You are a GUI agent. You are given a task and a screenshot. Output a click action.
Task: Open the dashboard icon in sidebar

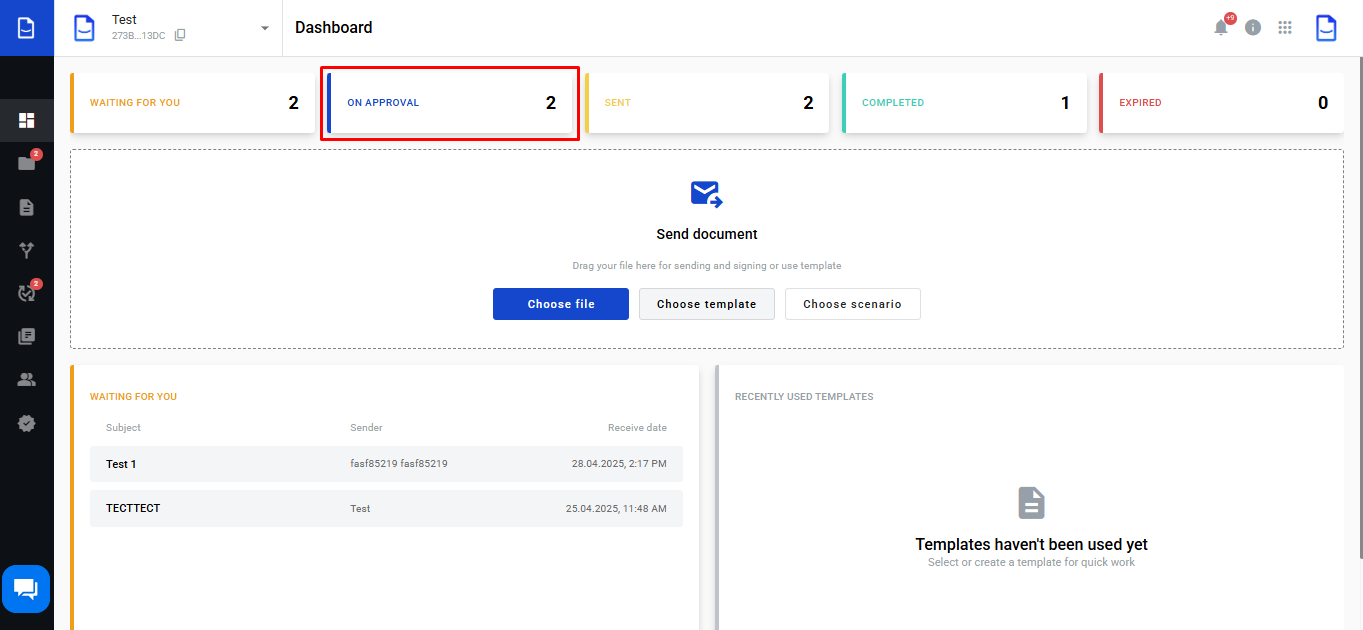[27, 121]
